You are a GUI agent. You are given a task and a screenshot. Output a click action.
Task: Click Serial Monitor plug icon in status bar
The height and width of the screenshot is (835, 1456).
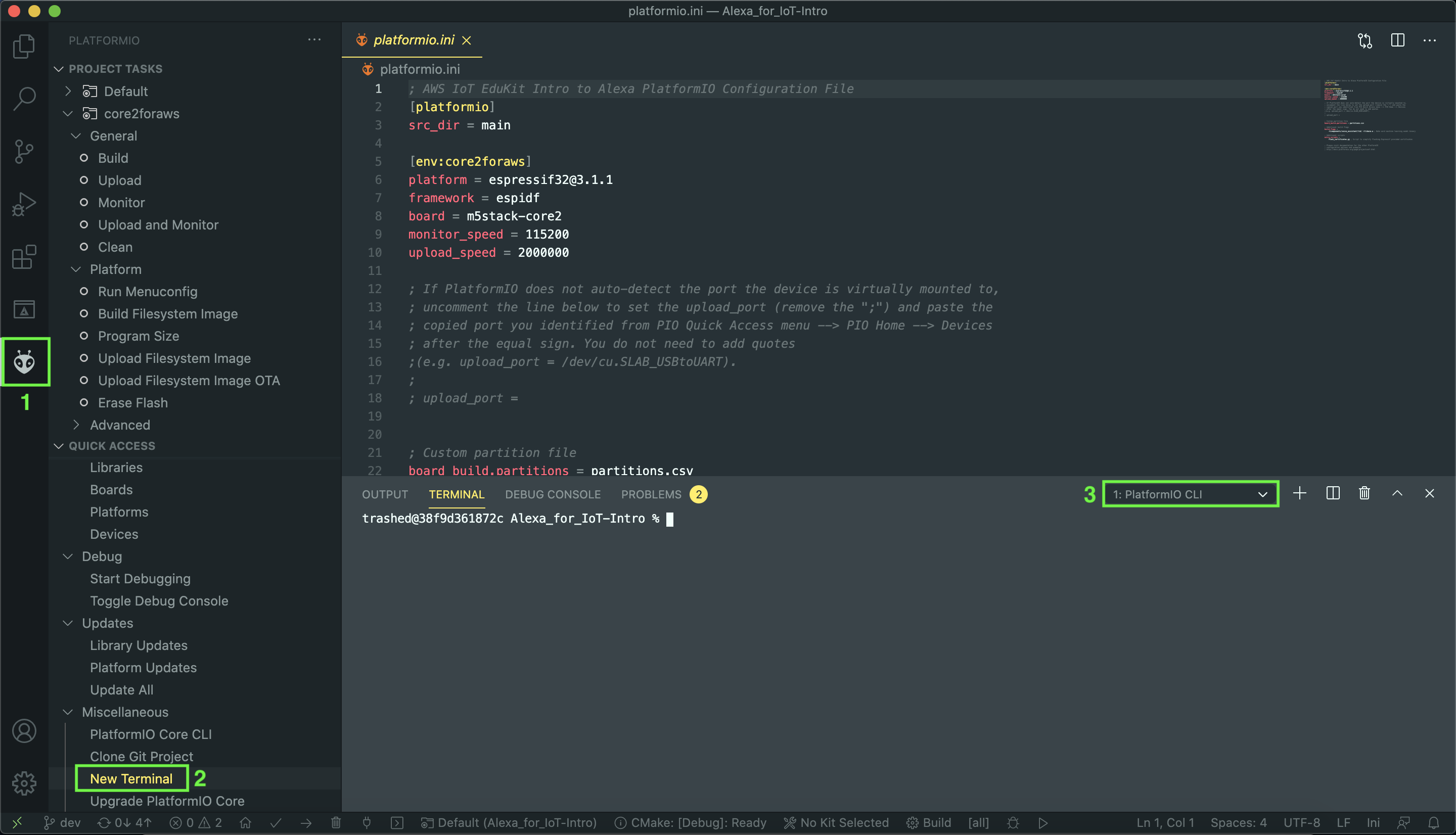pyautogui.click(x=367, y=823)
